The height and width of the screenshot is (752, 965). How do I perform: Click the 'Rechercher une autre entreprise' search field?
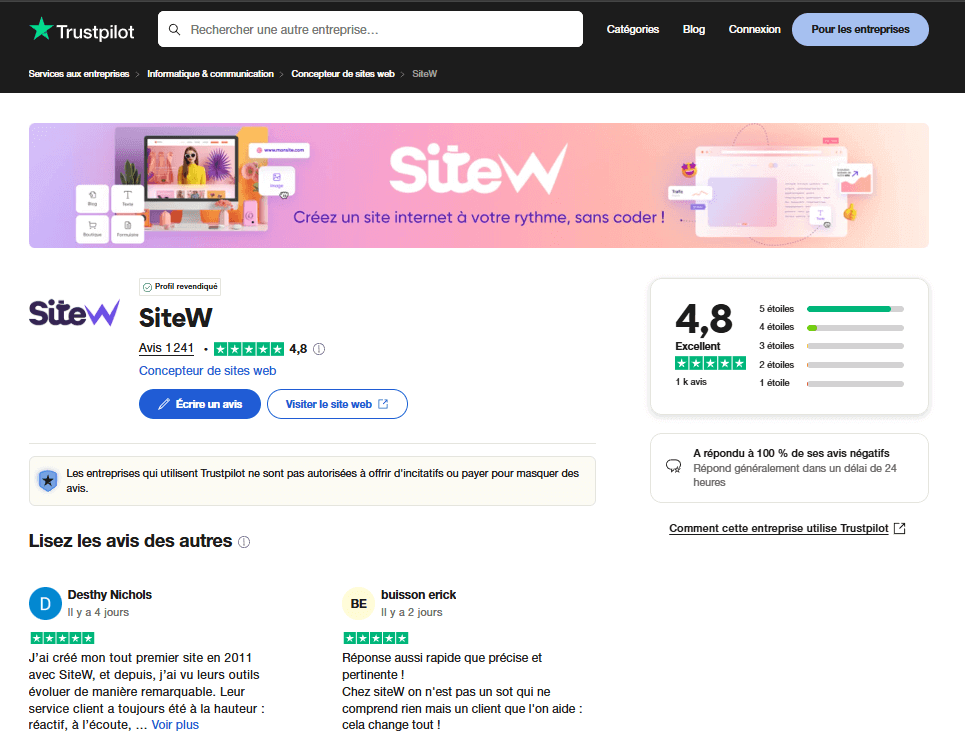click(x=380, y=30)
